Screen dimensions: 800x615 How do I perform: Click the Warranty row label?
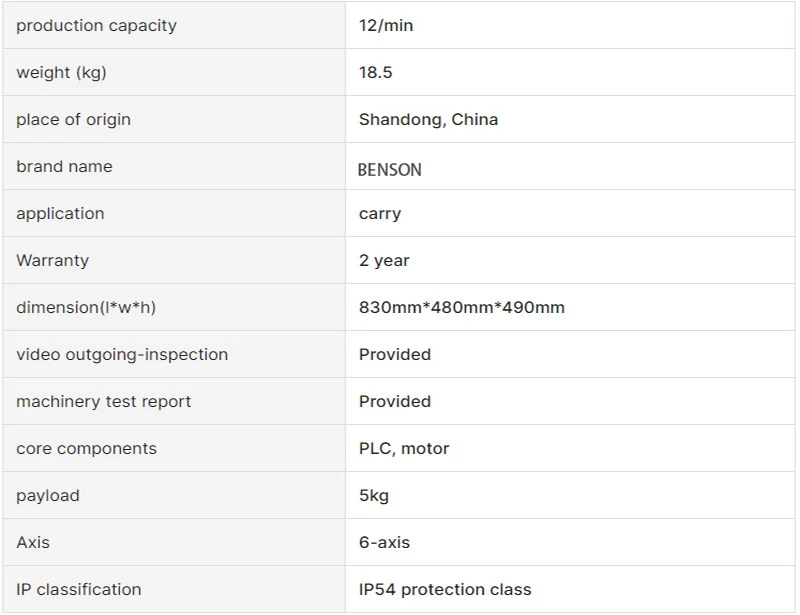click(x=53, y=260)
